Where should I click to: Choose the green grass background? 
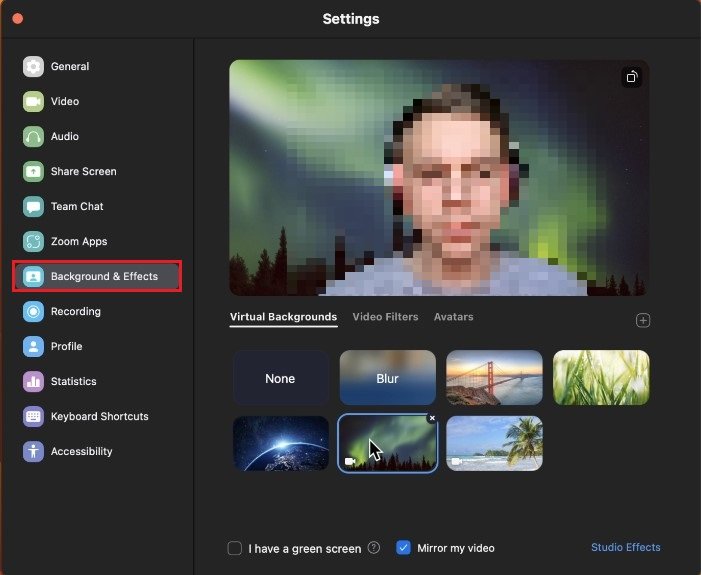coord(601,378)
